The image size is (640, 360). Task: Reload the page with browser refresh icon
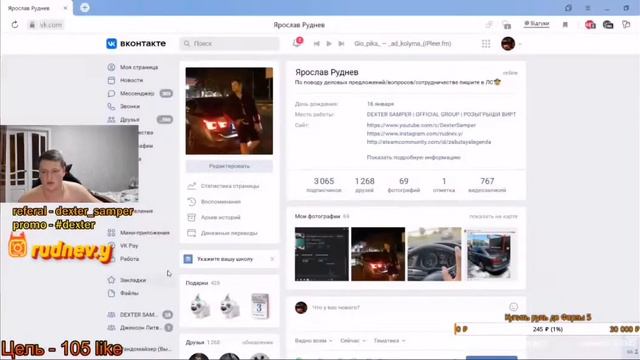[x=15, y=25]
